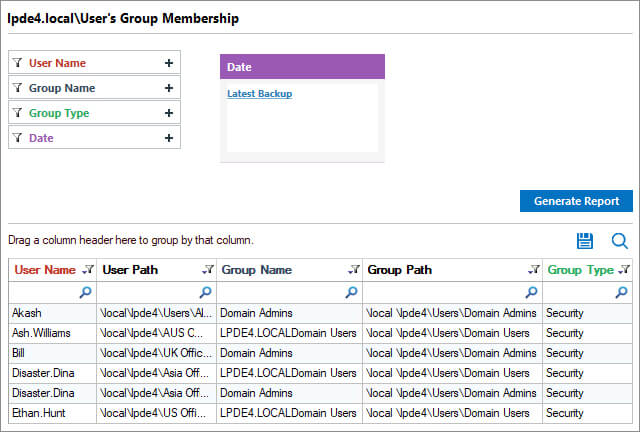Select the purple Date panel header

(x=302, y=67)
